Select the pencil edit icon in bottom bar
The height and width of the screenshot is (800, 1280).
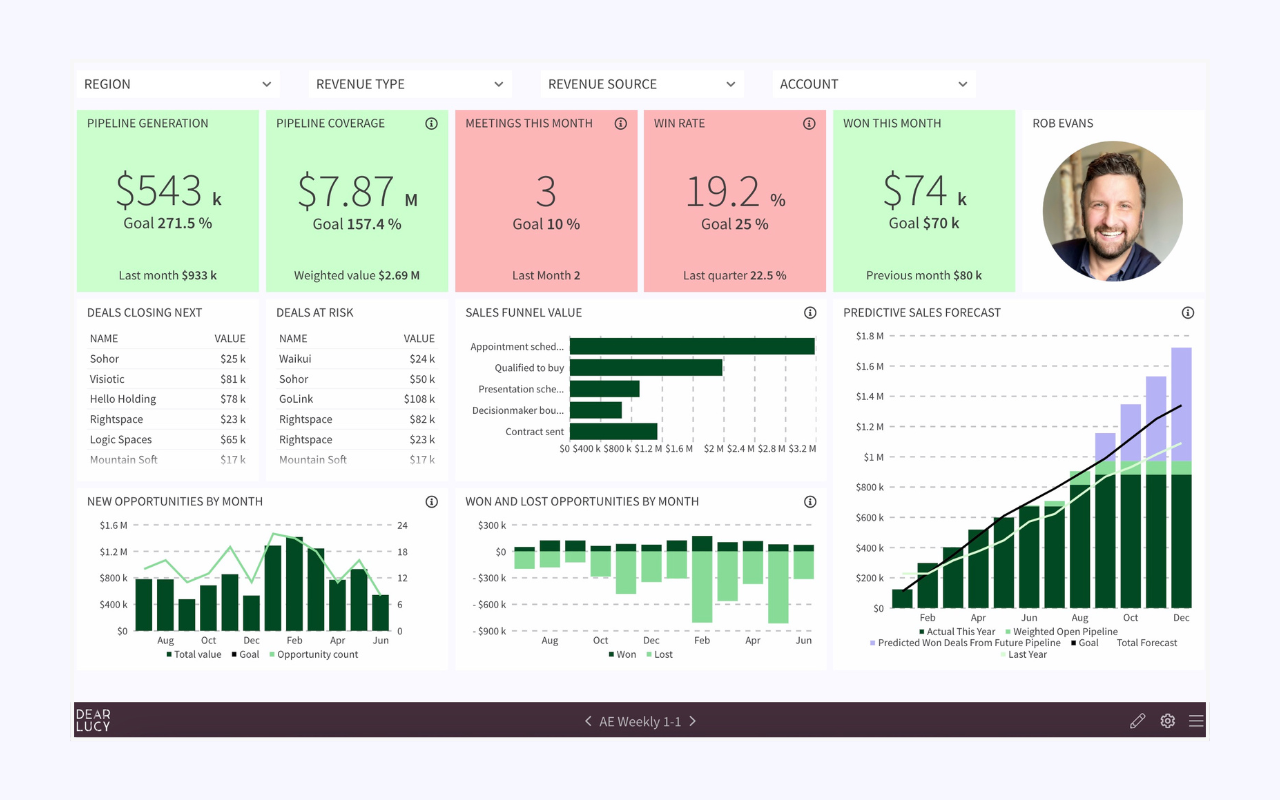(1137, 720)
